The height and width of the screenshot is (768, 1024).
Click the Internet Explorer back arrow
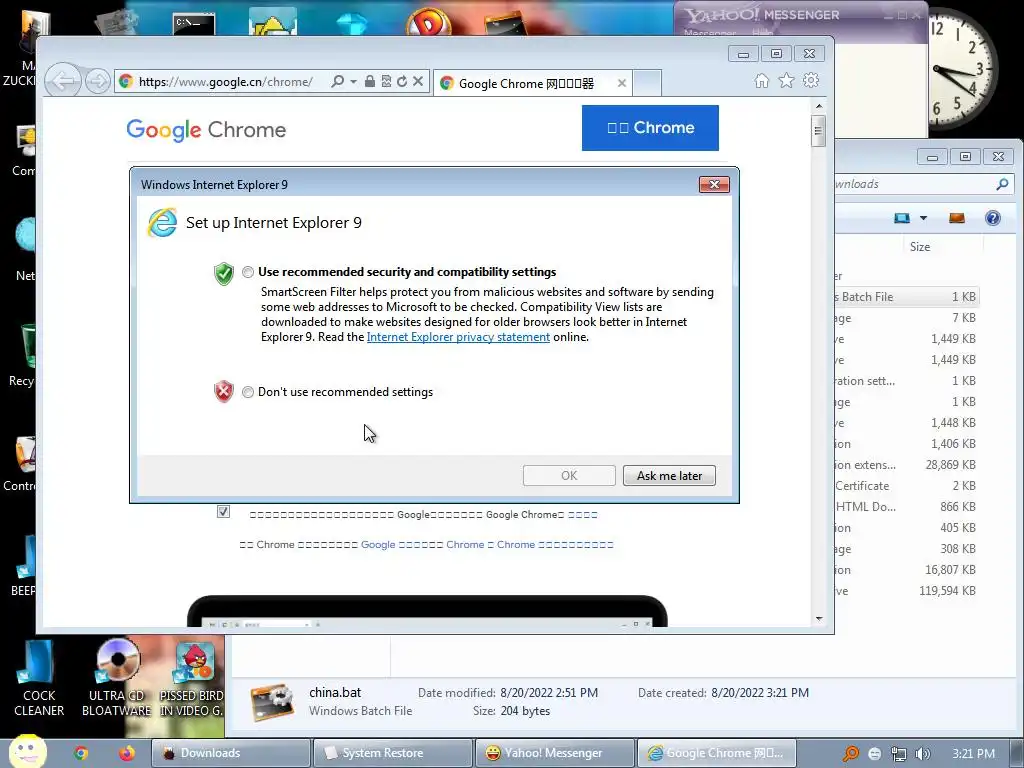(63, 81)
